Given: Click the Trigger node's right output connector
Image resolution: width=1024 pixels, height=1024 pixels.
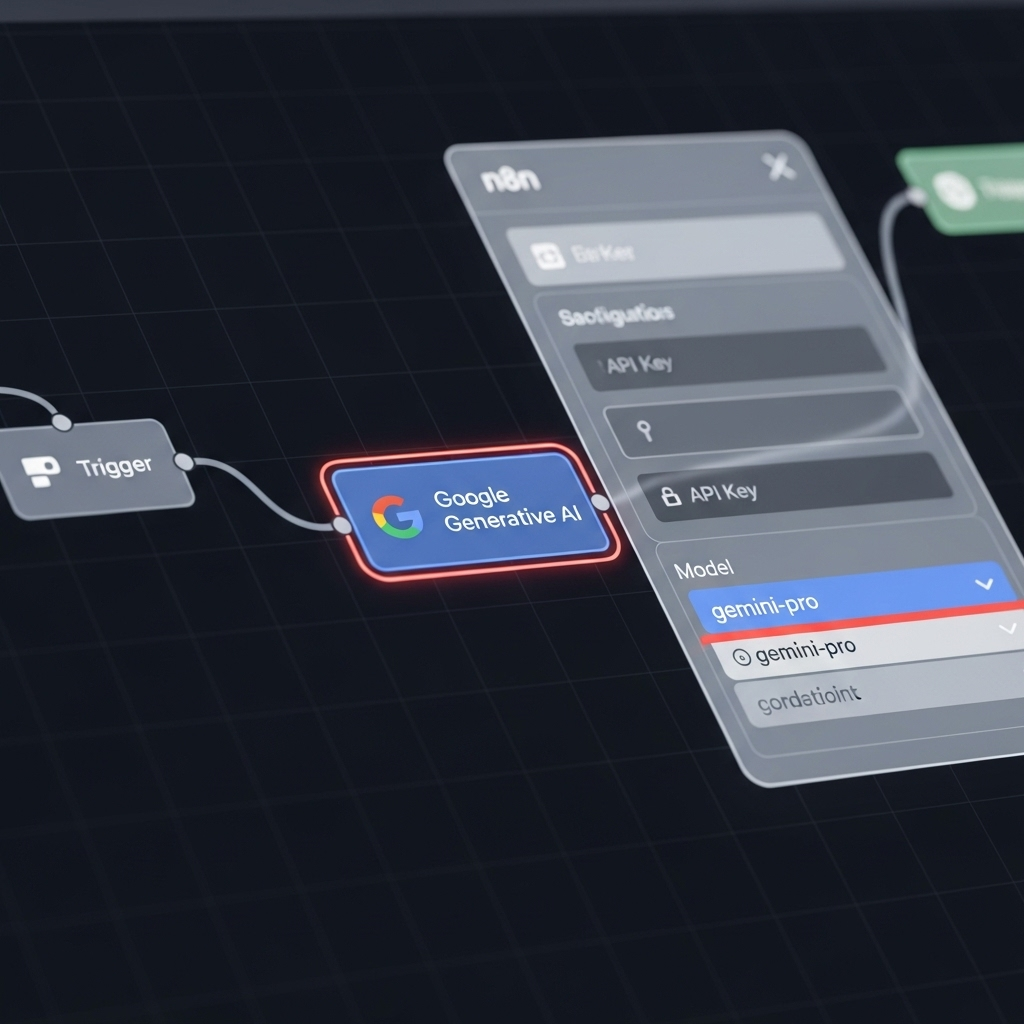Looking at the screenshot, I should [185, 462].
